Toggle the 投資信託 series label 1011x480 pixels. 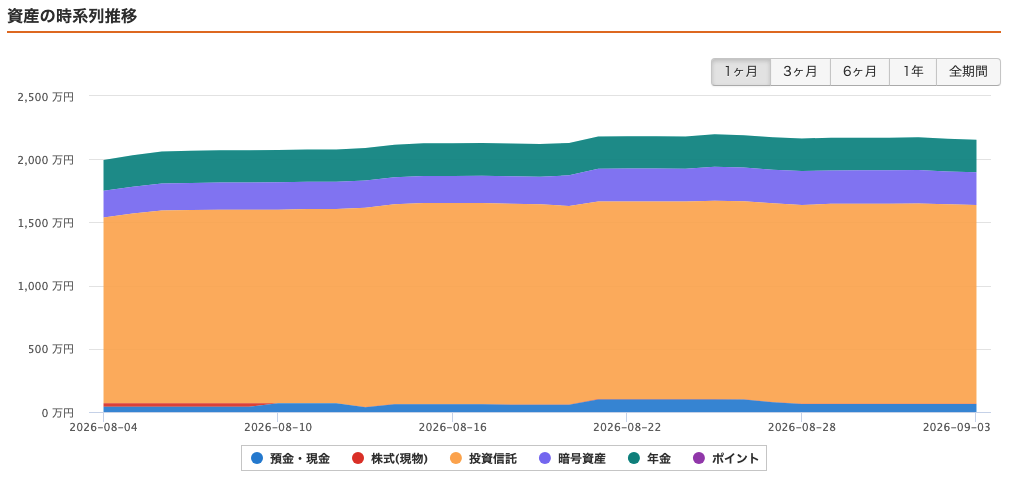pyautogui.click(x=493, y=459)
